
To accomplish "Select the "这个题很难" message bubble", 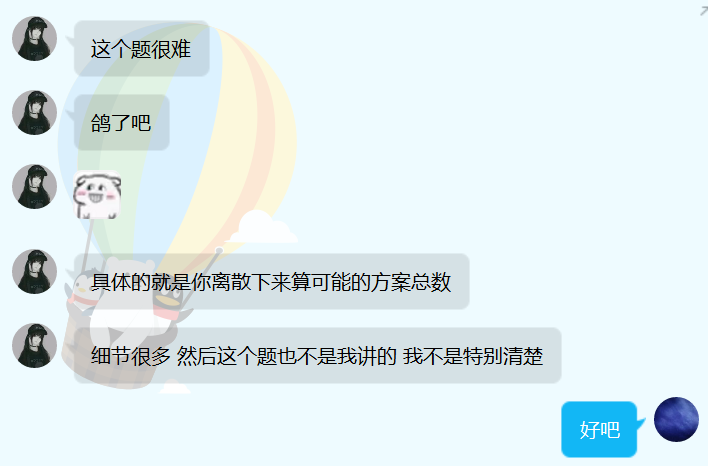I will coord(142,48).
